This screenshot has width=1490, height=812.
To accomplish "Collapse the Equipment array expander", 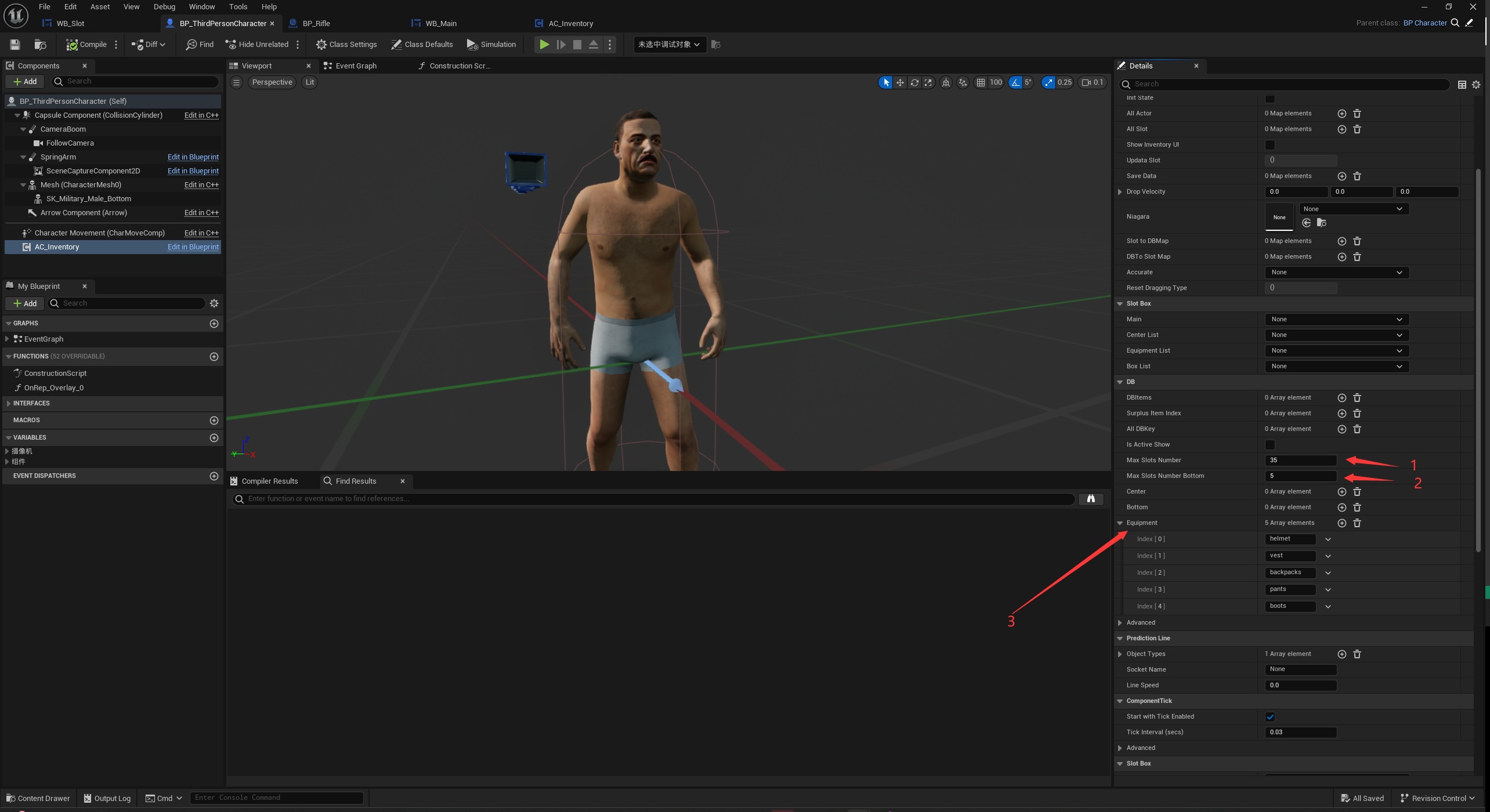I will coord(1120,523).
